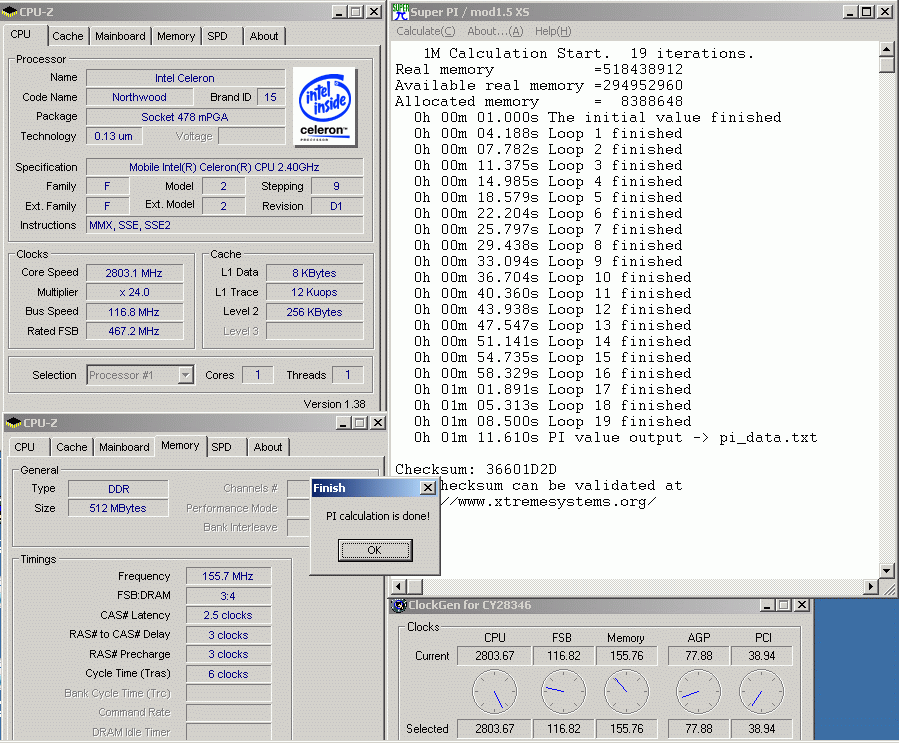Viewport: 899px width, 743px height.
Task: Open Cache tab in lower CPU-Z window
Action: [72, 447]
